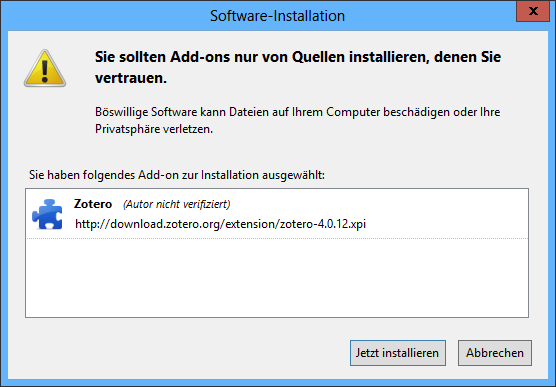Click the "(Autor nicht verifiziert)" italic label
Viewport: 556px width, 387px height.
click(x=177, y=204)
